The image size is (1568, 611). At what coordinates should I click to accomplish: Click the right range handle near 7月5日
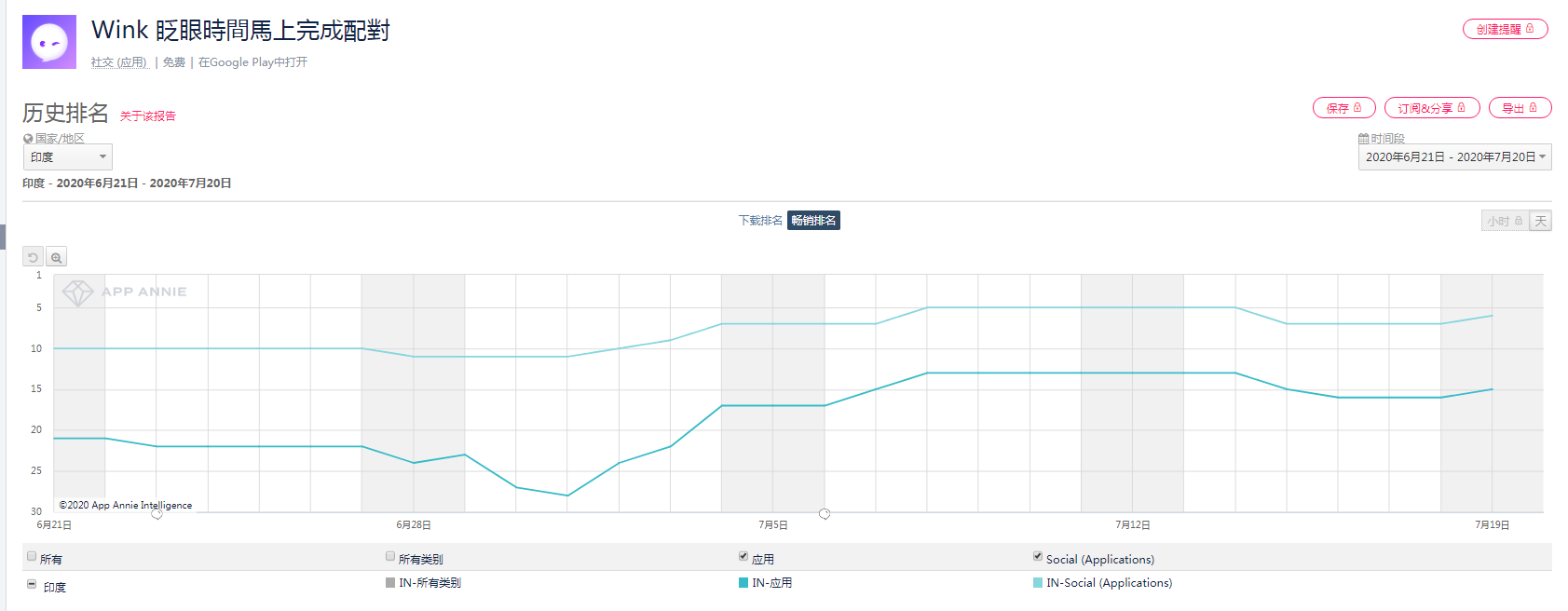pos(825,513)
